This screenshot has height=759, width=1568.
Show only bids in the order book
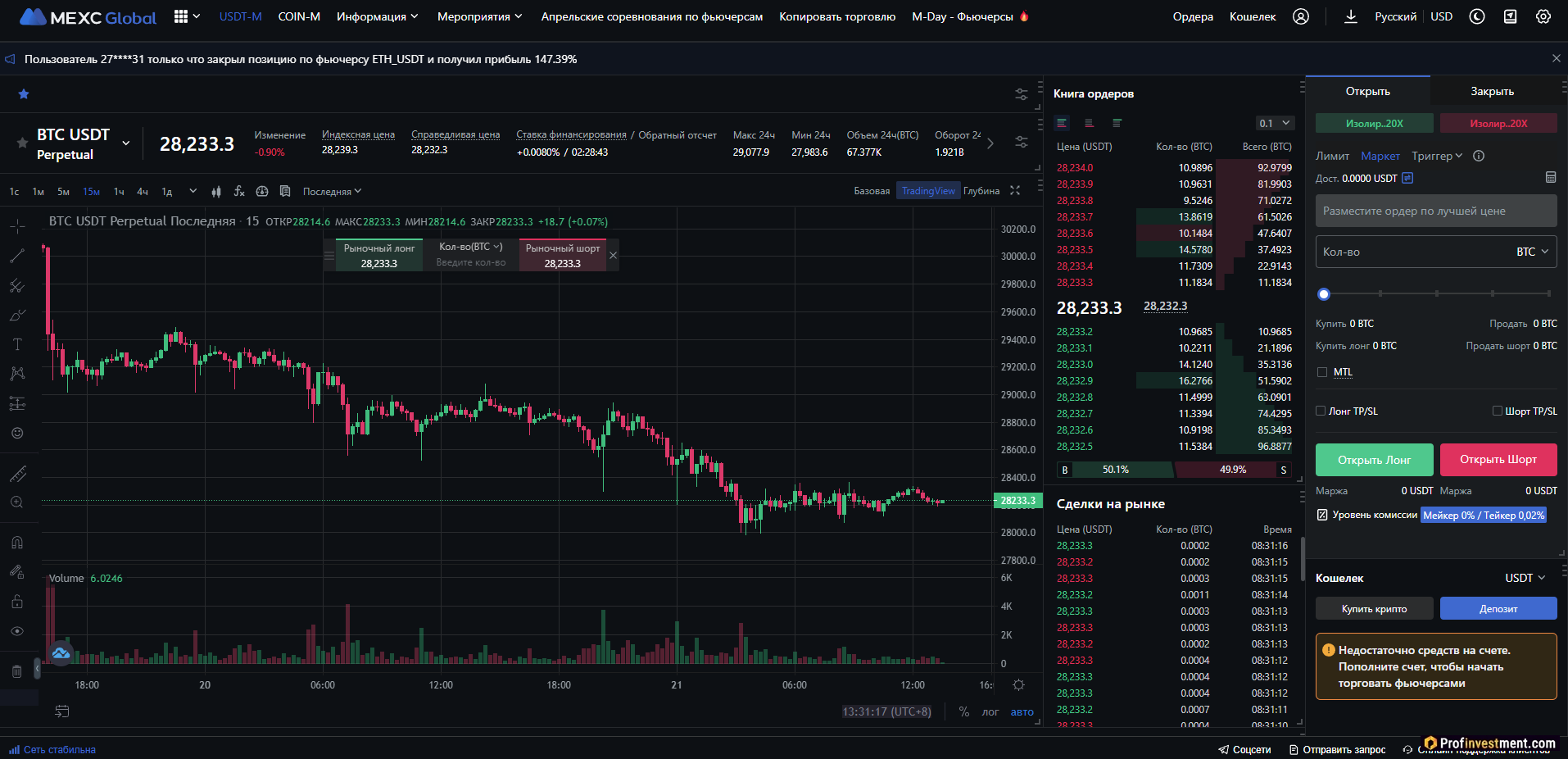coord(1117,123)
